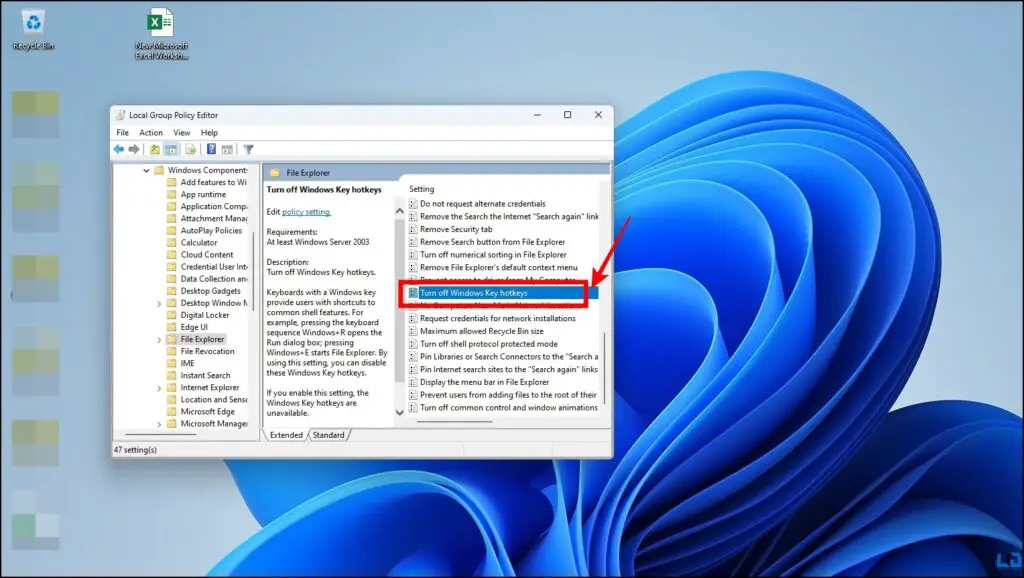1024x578 pixels.
Task: Select the Desktop Gadgets folder
Action: [203, 291]
